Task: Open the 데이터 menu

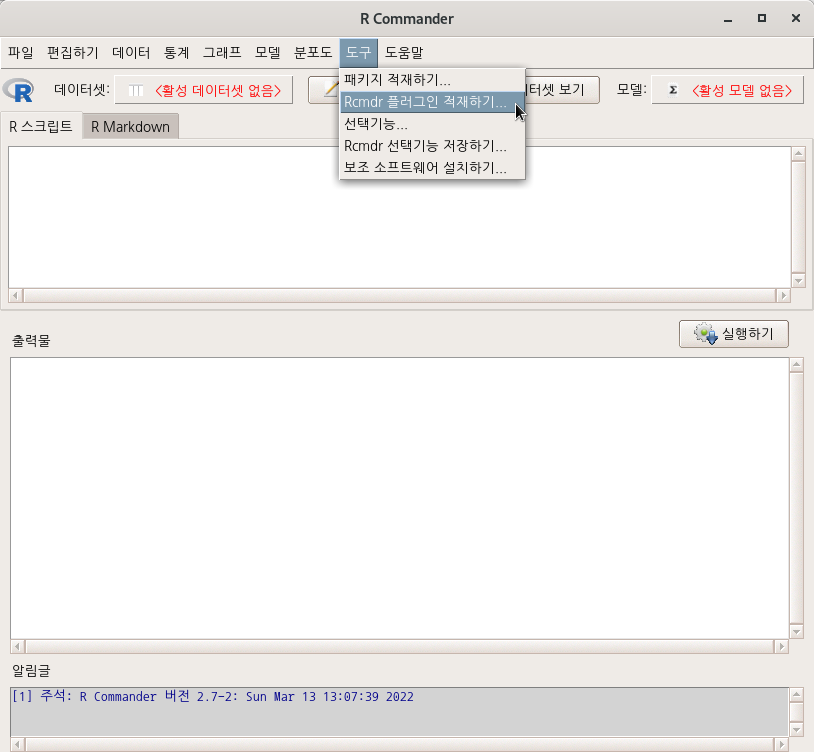Action: point(131,52)
